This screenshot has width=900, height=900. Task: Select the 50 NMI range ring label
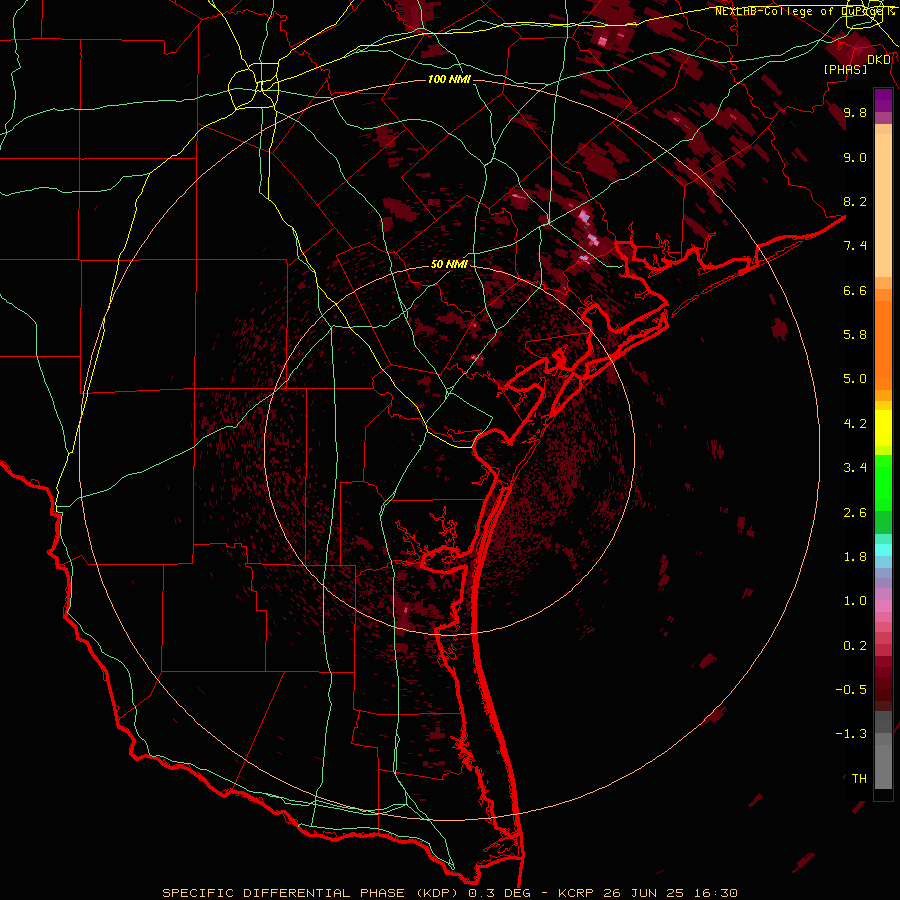pyautogui.click(x=449, y=264)
